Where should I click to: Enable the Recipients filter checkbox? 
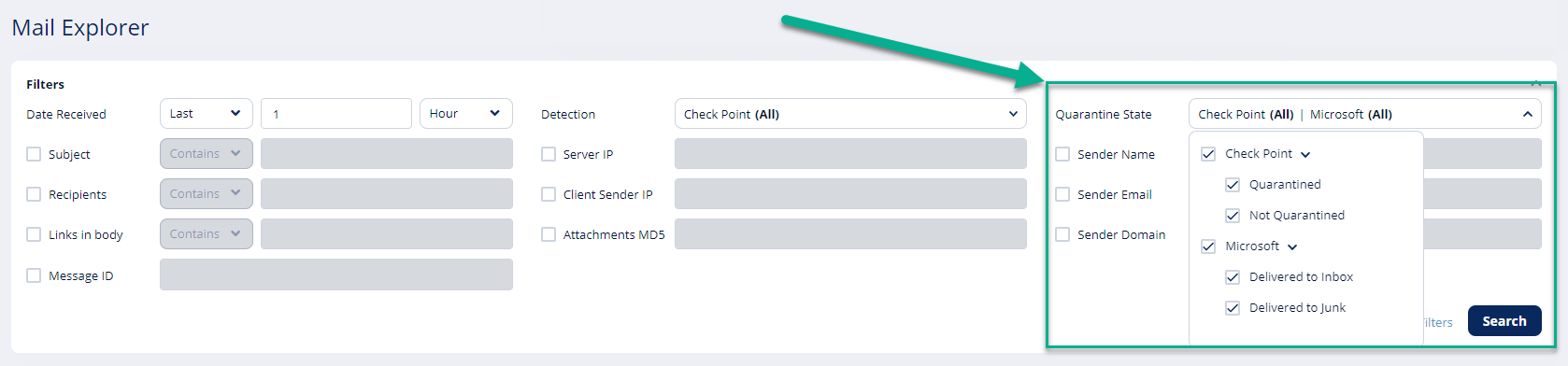[34, 194]
